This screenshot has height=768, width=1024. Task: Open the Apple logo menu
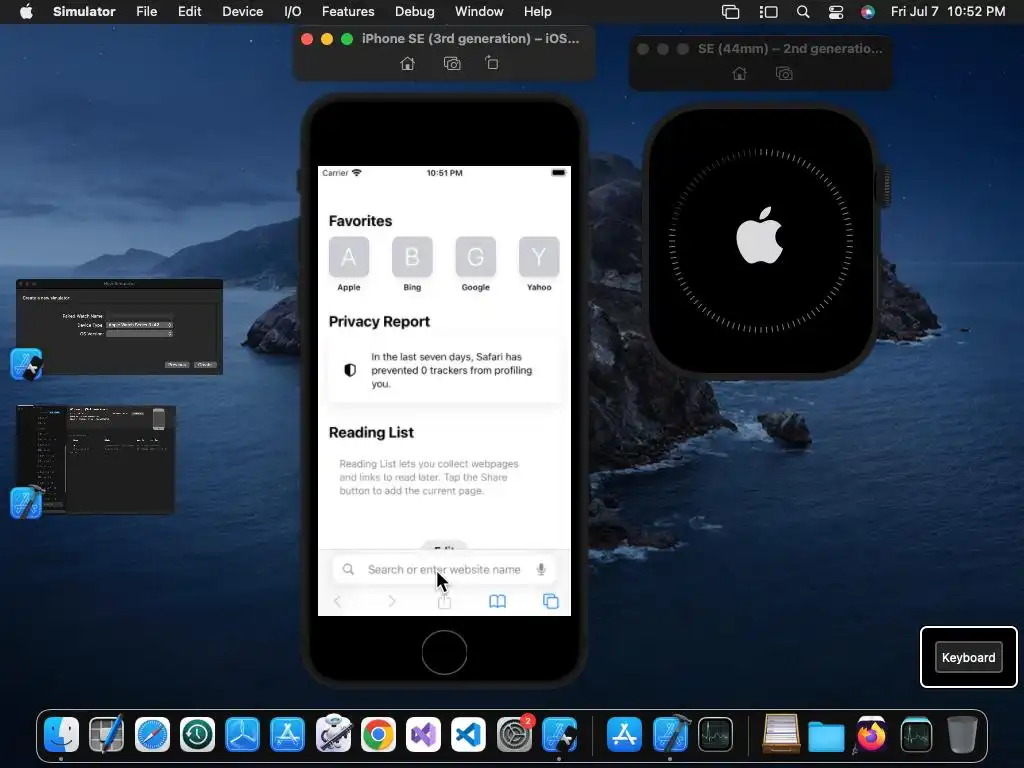click(26, 12)
